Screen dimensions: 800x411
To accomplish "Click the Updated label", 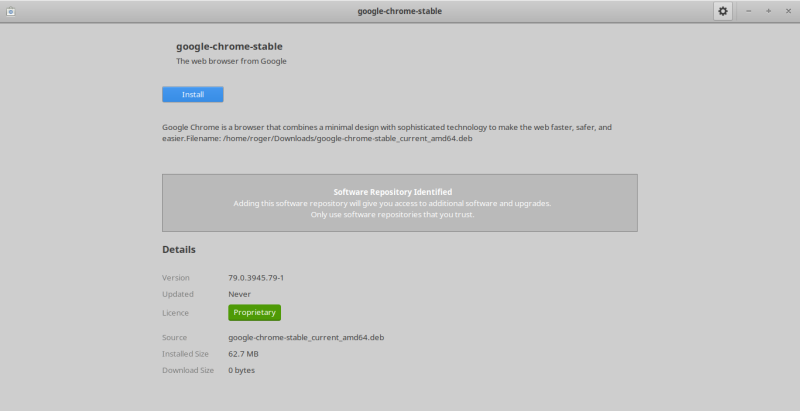I will [178, 294].
